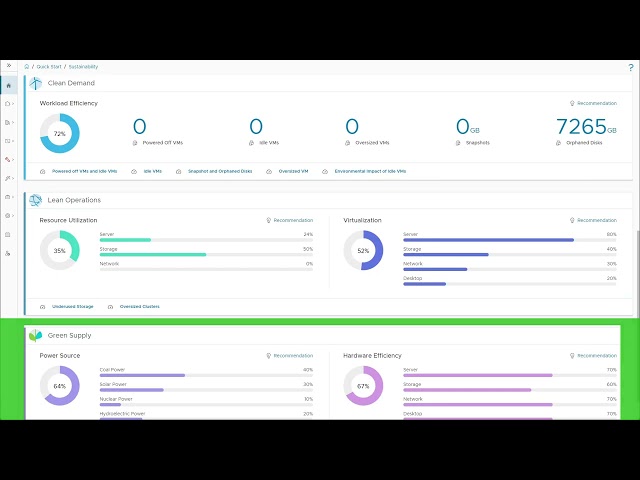Screen dimensions: 640x480
Task: Open Underused Storage dashboard link
Action: 73,307
